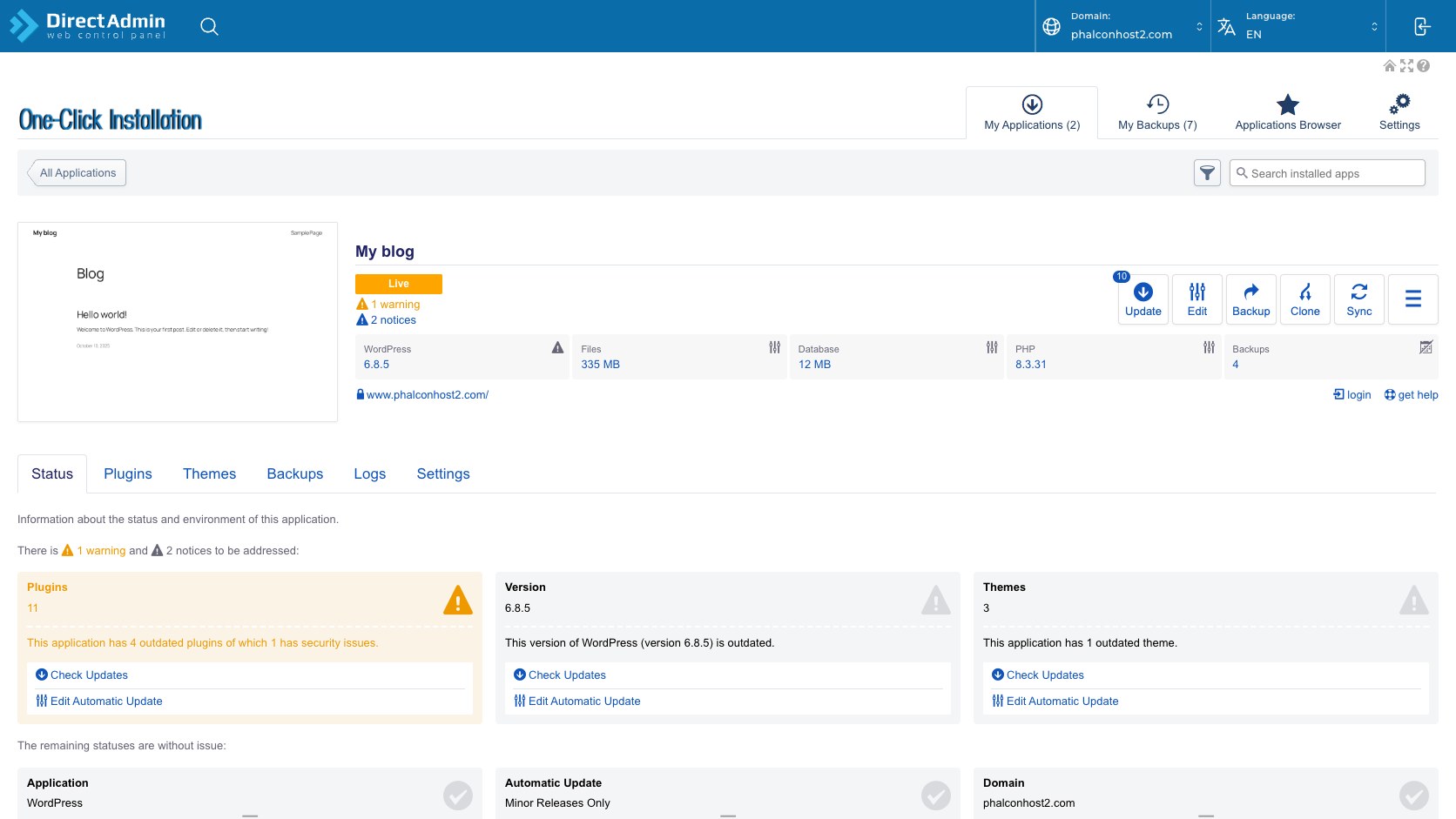The height and width of the screenshot is (819, 1456).
Task: Select the Plugins tab
Action: (x=128, y=473)
